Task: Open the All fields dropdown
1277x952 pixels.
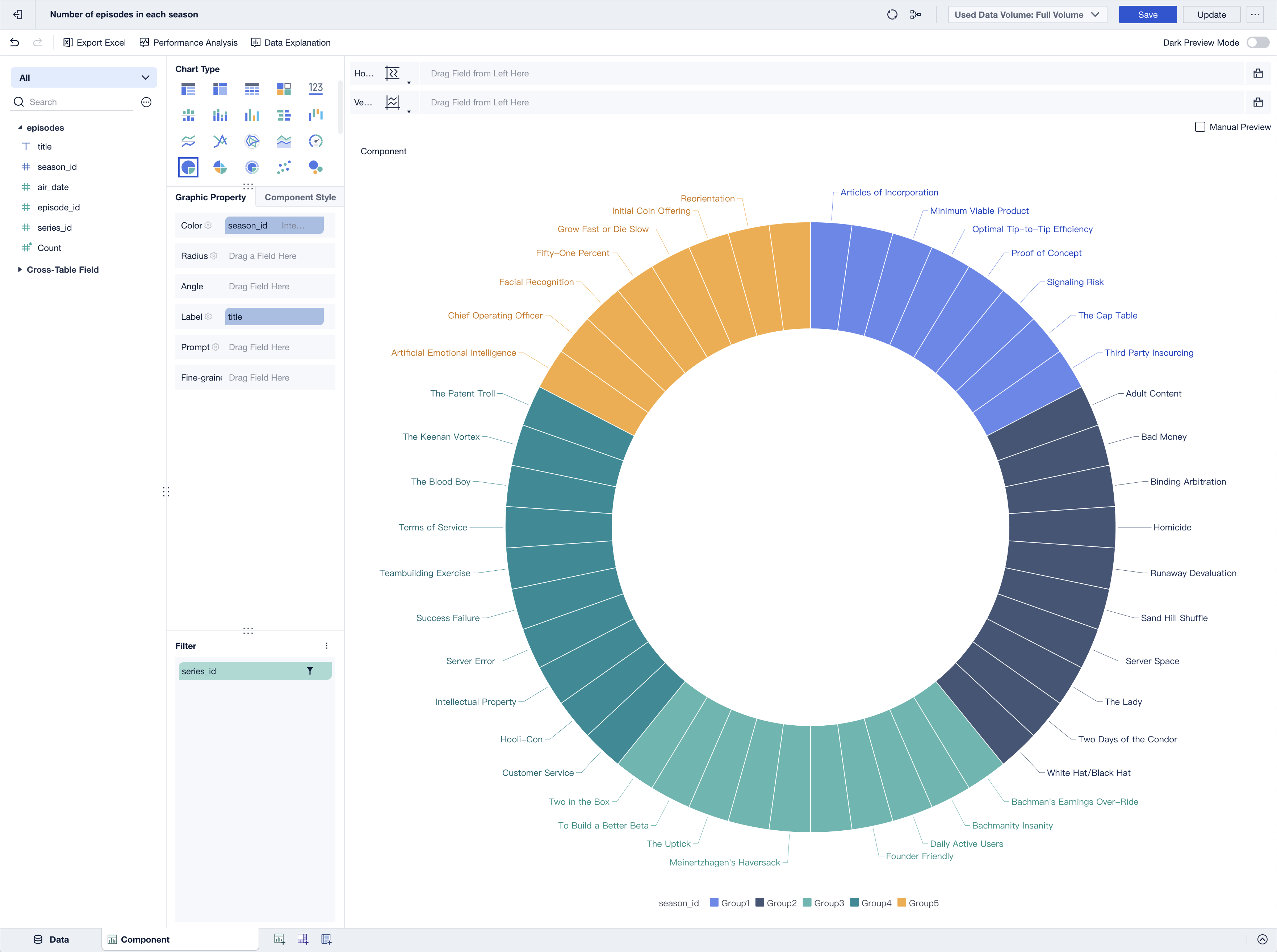Action: point(84,78)
